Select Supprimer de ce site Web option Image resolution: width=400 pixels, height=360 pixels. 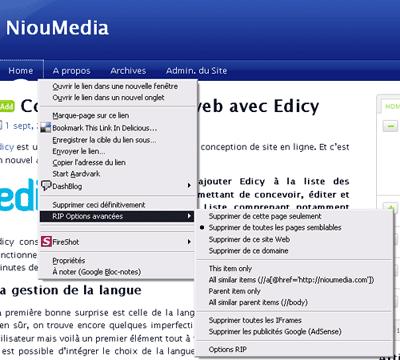(x=249, y=239)
